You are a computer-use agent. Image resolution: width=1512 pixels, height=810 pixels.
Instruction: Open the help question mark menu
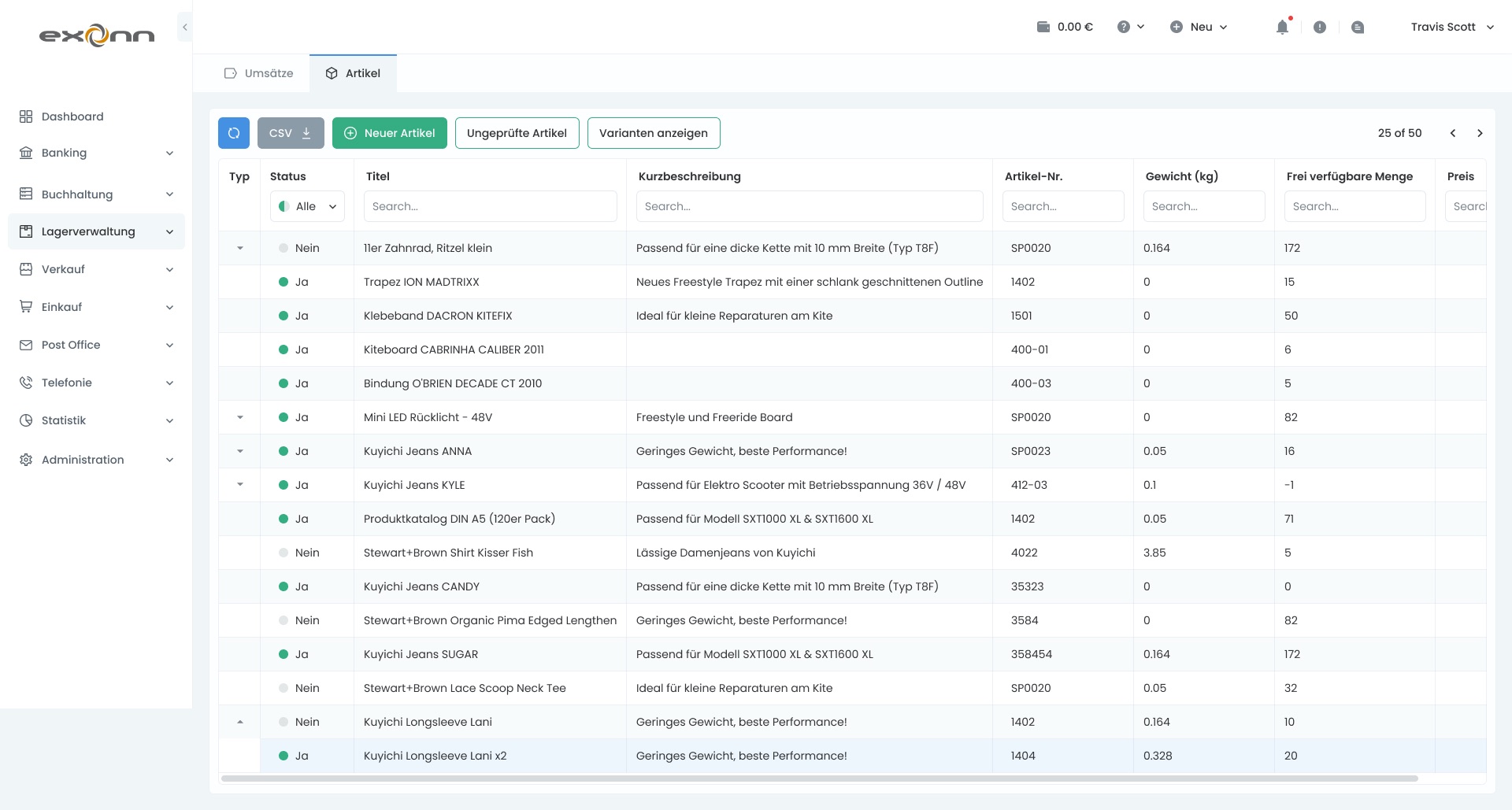tap(1130, 27)
